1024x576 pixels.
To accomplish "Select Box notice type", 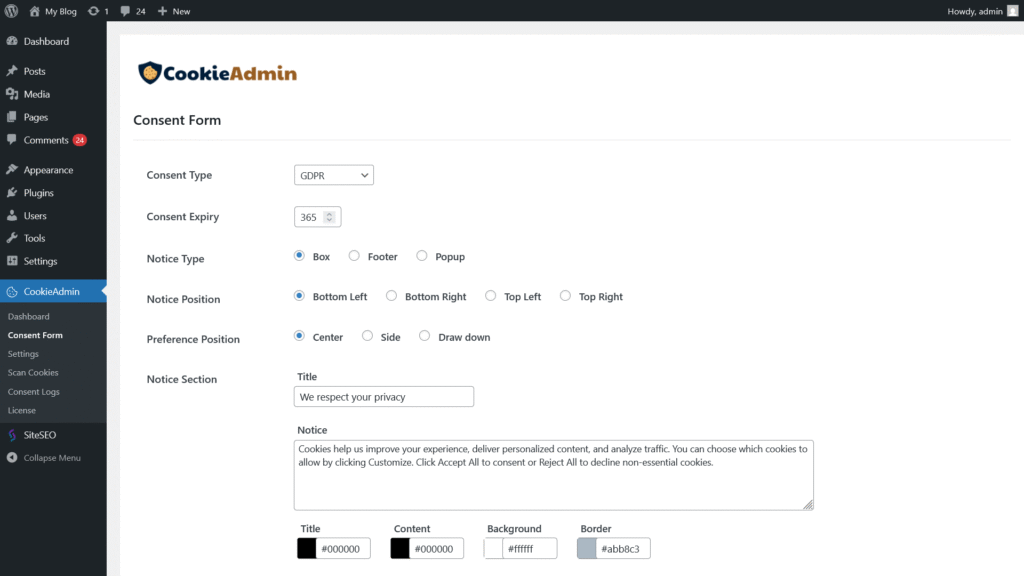I will pos(299,256).
